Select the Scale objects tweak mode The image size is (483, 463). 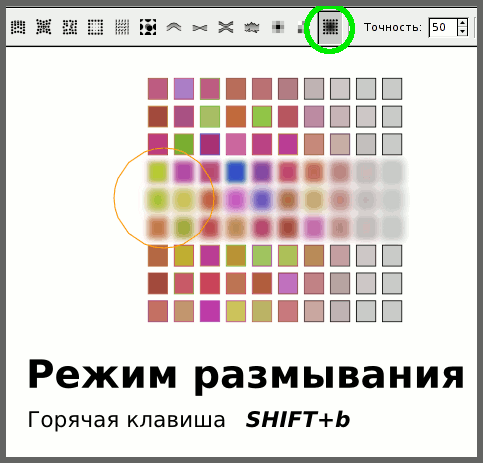click(96, 27)
